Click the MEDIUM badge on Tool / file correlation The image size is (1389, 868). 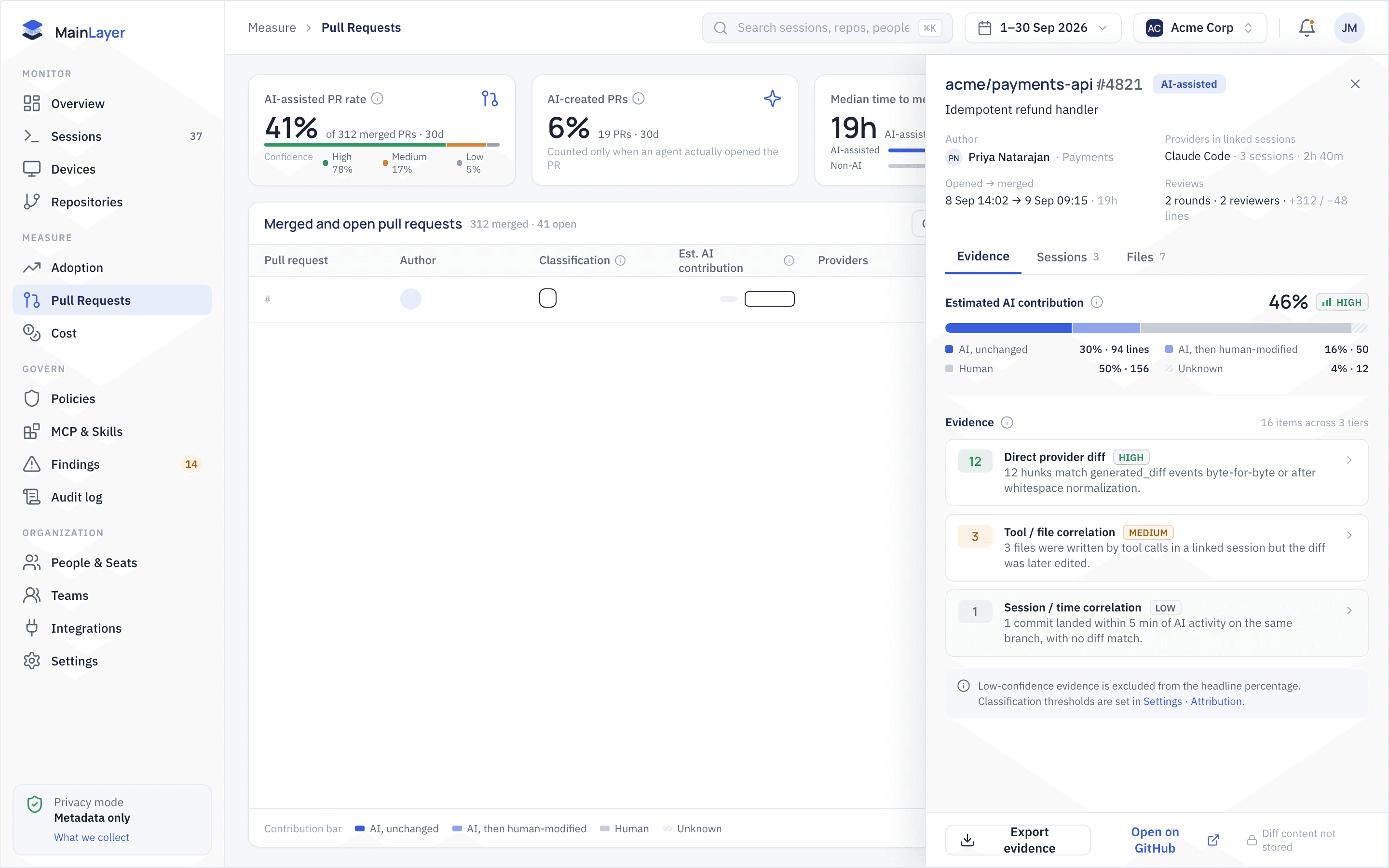click(1148, 533)
